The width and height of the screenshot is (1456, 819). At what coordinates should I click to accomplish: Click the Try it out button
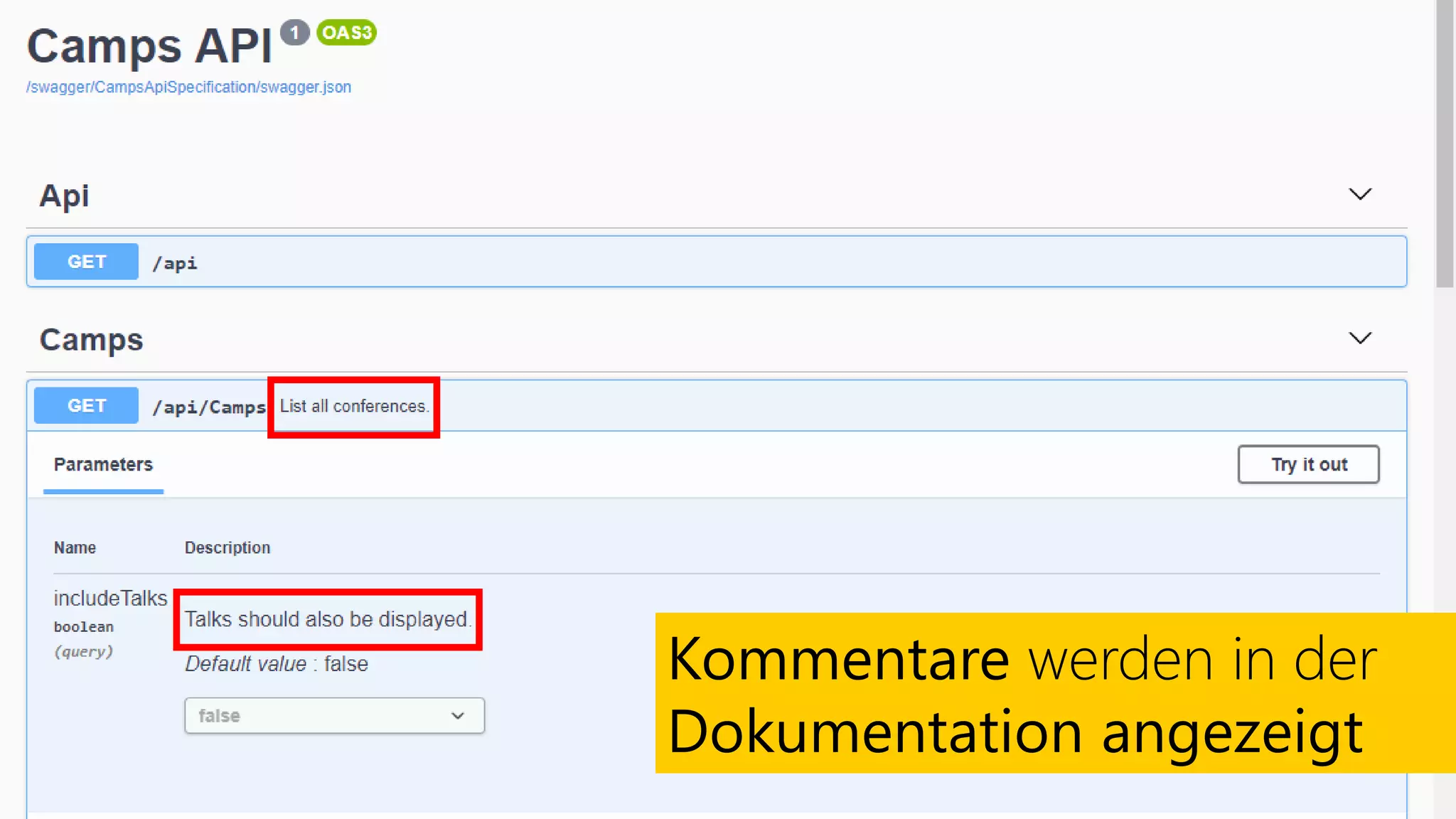pyautogui.click(x=1308, y=464)
